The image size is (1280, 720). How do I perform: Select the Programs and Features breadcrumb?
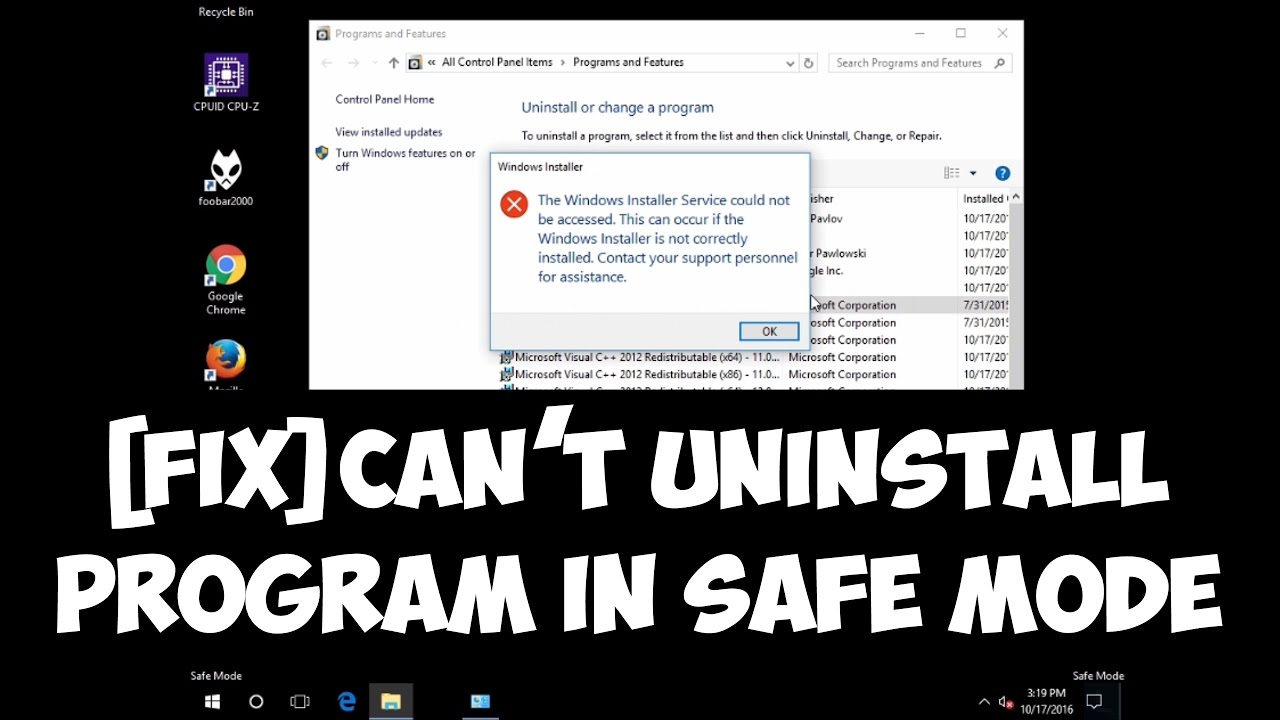(x=628, y=62)
